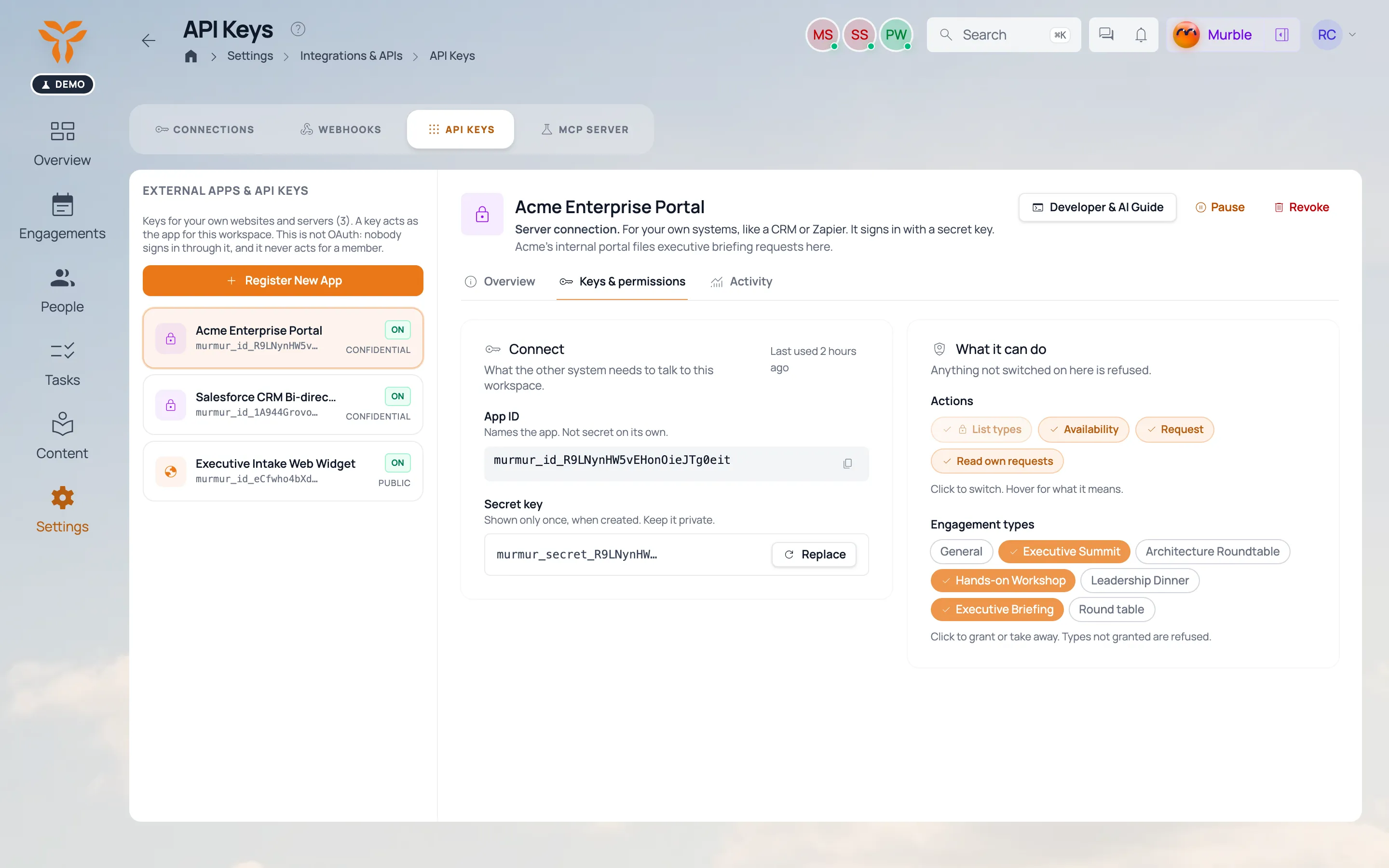The height and width of the screenshot is (868, 1389).
Task: Switch to the MCP Server tab
Action: (585, 129)
